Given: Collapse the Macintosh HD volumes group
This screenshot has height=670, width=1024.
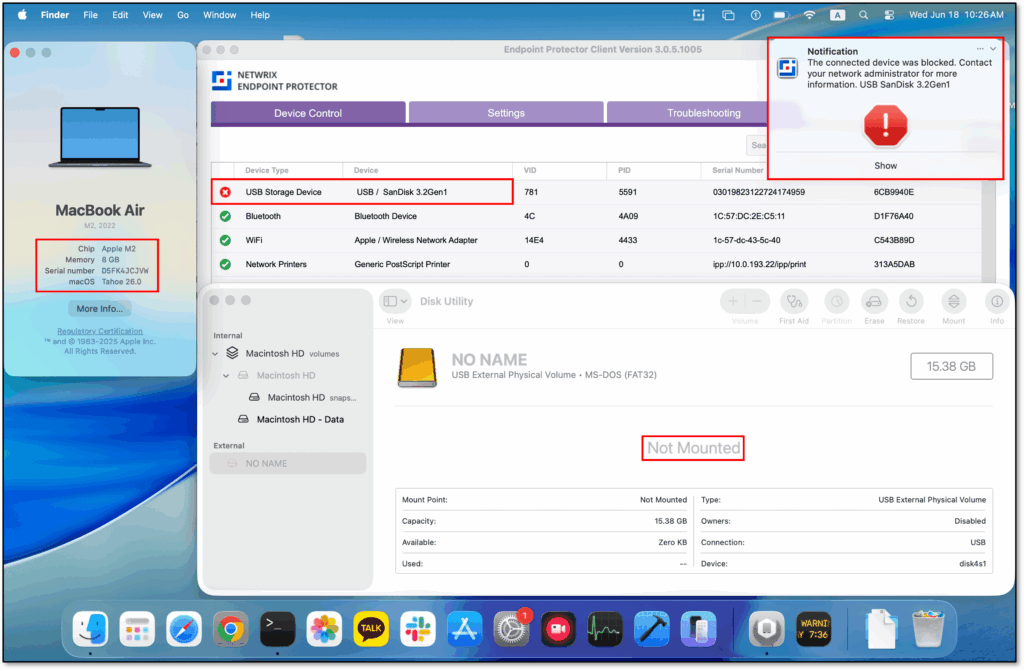Looking at the screenshot, I should coord(216,354).
